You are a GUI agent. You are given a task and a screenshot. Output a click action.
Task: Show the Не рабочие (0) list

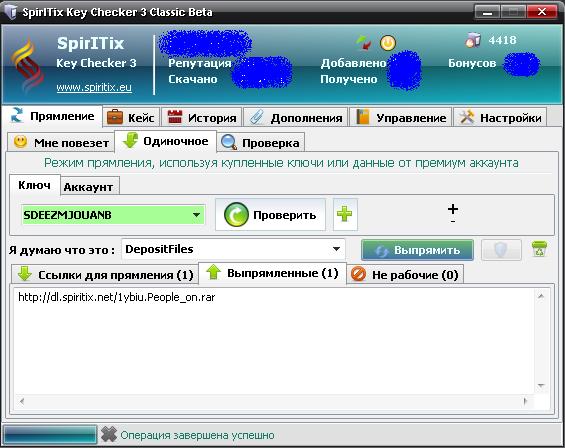coord(405,275)
